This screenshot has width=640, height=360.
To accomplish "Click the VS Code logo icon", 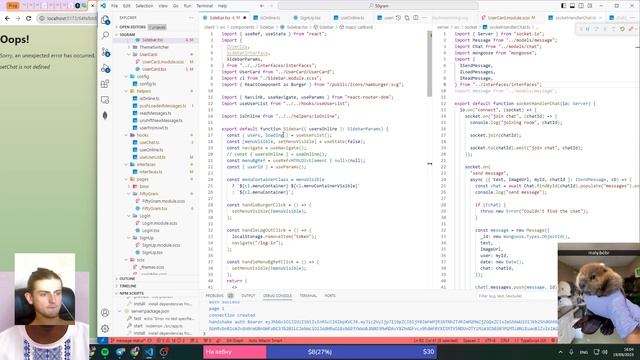I will [103, 6].
